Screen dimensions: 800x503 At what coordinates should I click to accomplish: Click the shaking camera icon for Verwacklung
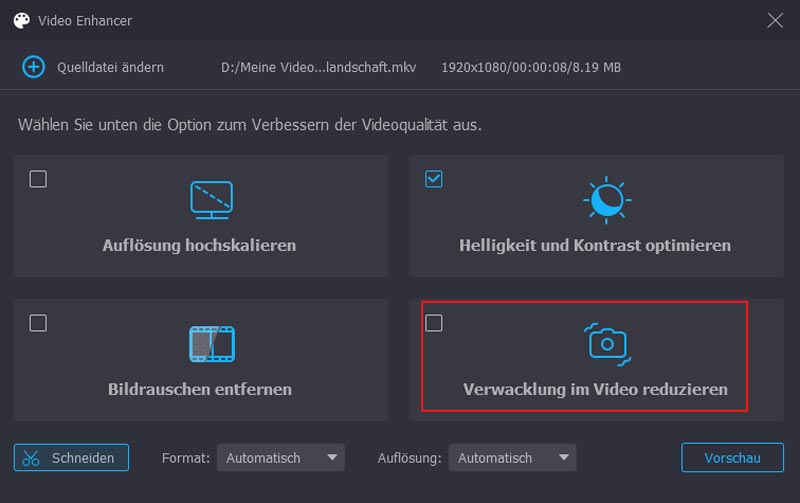click(607, 344)
